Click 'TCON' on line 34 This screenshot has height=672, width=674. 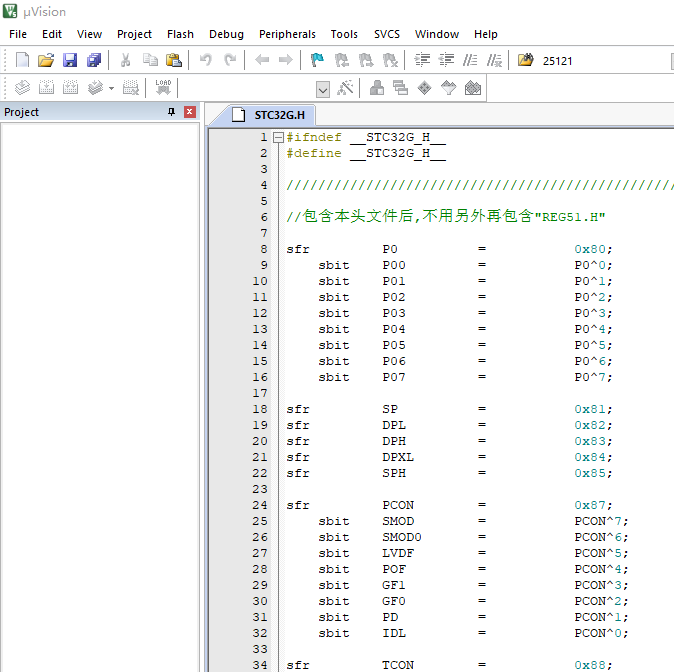pyautogui.click(x=398, y=665)
